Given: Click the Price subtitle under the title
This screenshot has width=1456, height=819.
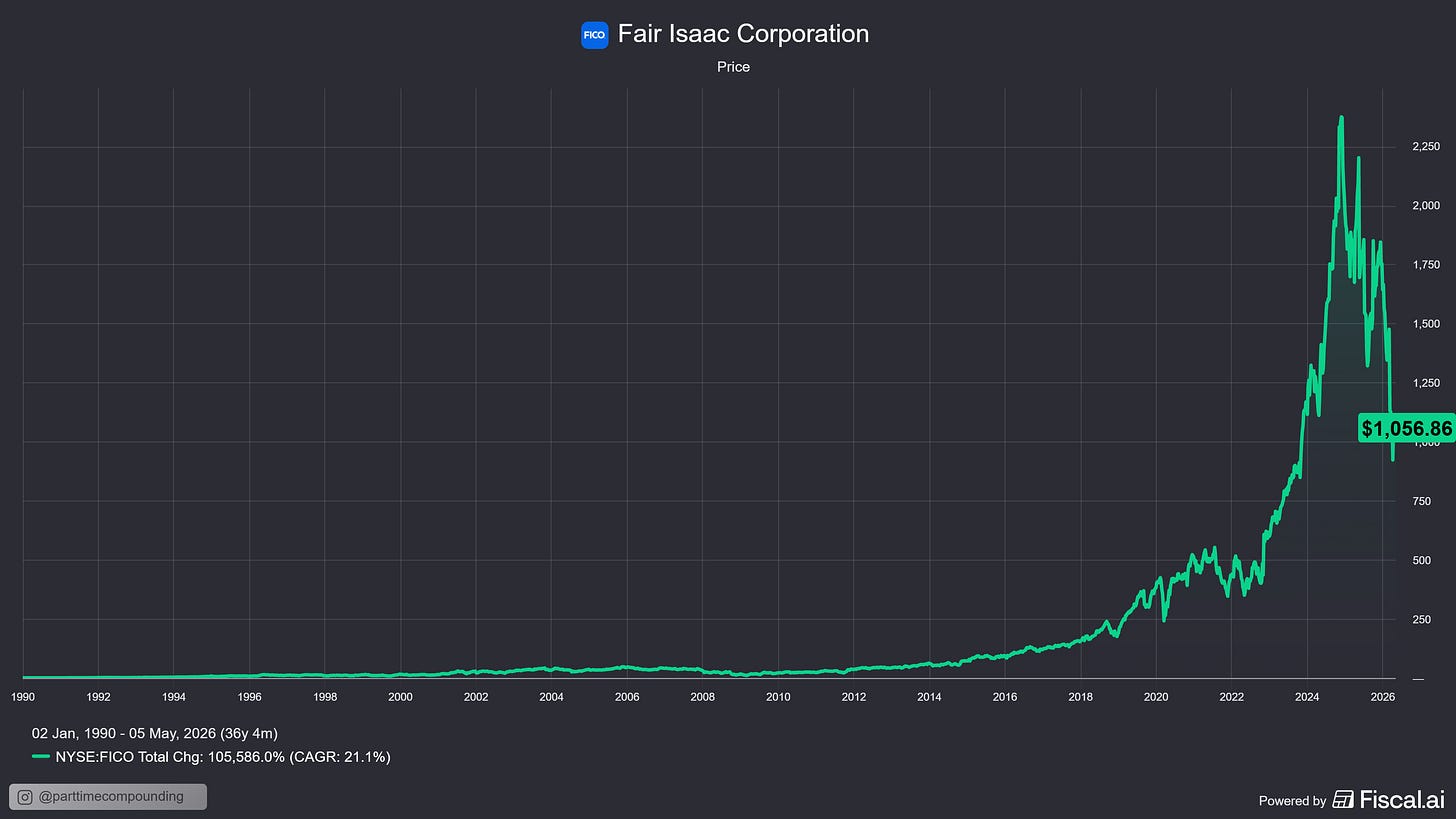Looking at the screenshot, I should [733, 67].
